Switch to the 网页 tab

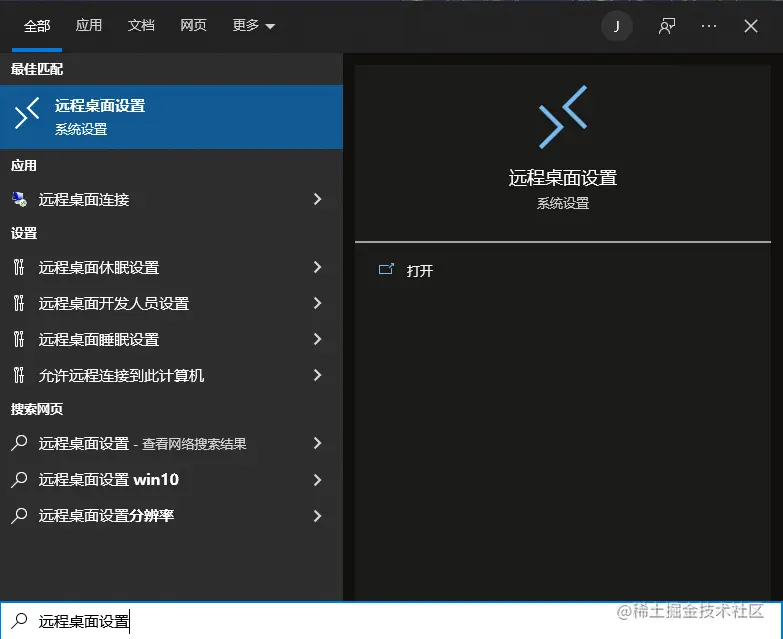point(193,25)
